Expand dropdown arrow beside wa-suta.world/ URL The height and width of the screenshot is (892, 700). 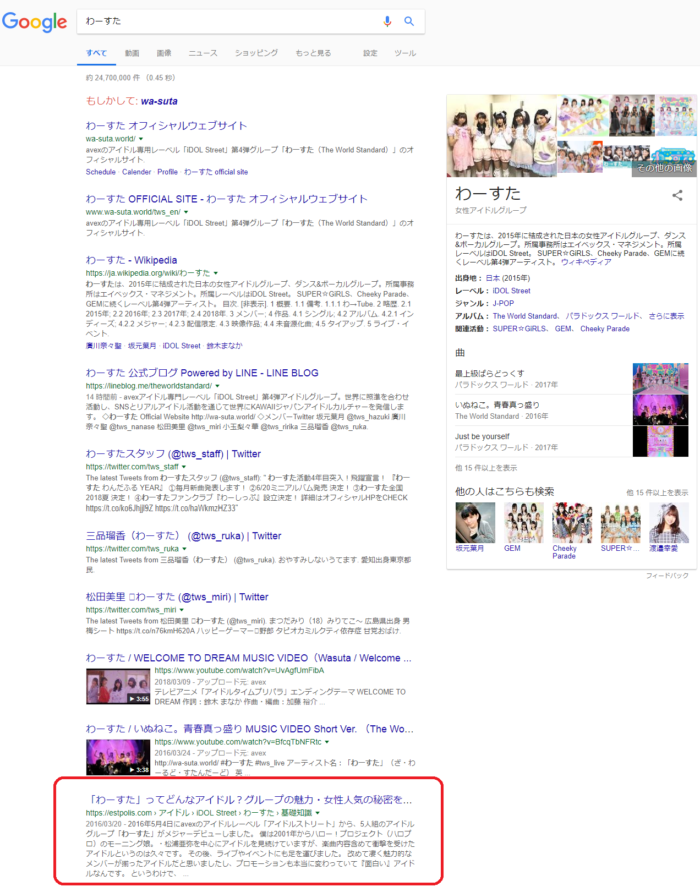point(141,139)
